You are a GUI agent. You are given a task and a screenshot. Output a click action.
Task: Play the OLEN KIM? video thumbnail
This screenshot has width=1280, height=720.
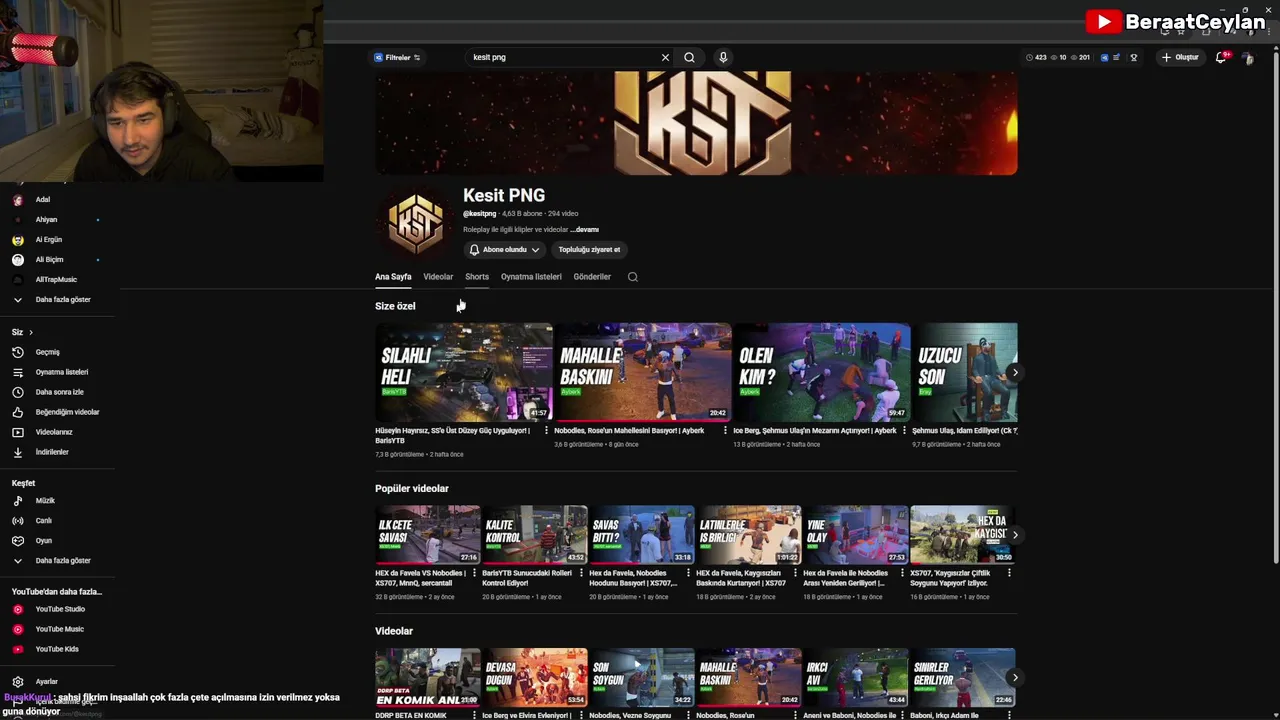[822, 372]
